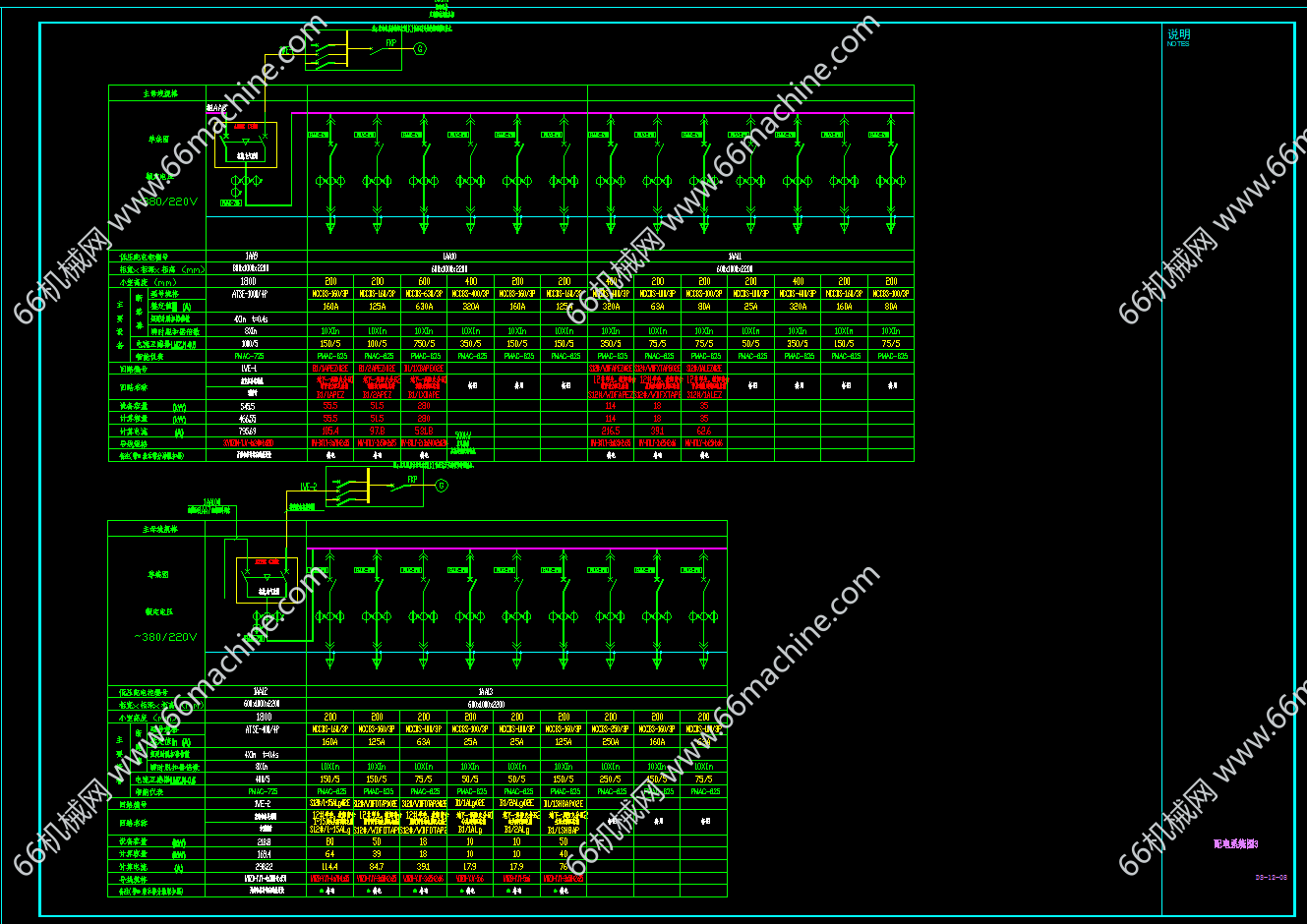The width and height of the screenshot is (1307, 924).
Task: Click the generator G symbol in the upper diagram
Action: pyautogui.click(x=420, y=48)
